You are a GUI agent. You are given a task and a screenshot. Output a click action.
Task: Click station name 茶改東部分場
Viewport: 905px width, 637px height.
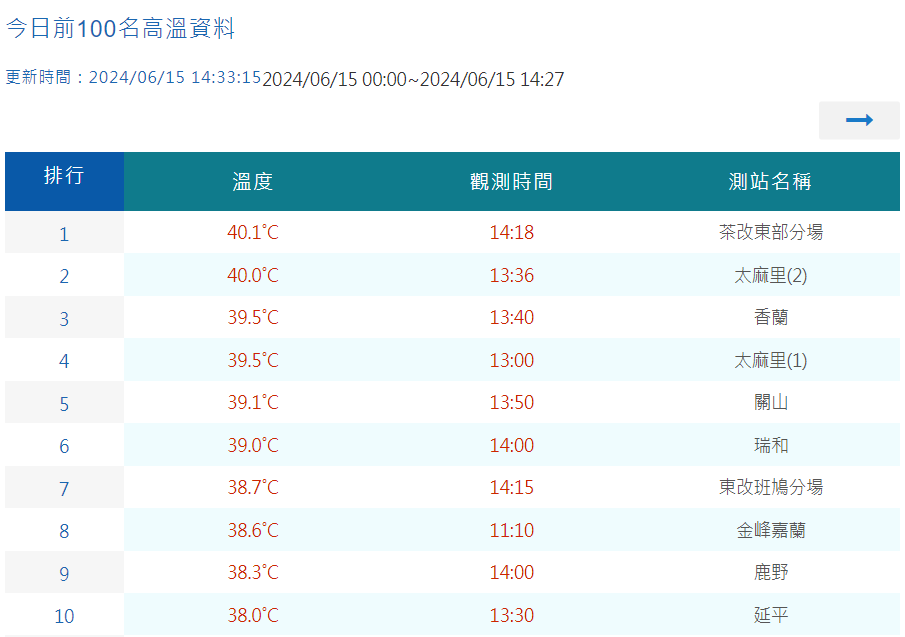point(771,232)
